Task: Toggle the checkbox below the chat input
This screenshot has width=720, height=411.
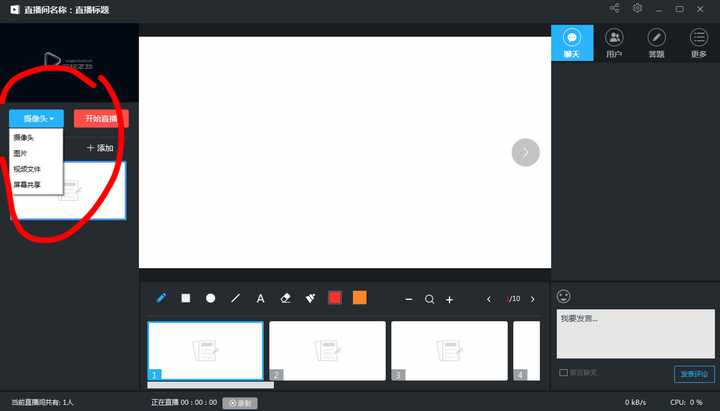Action: tap(563, 372)
